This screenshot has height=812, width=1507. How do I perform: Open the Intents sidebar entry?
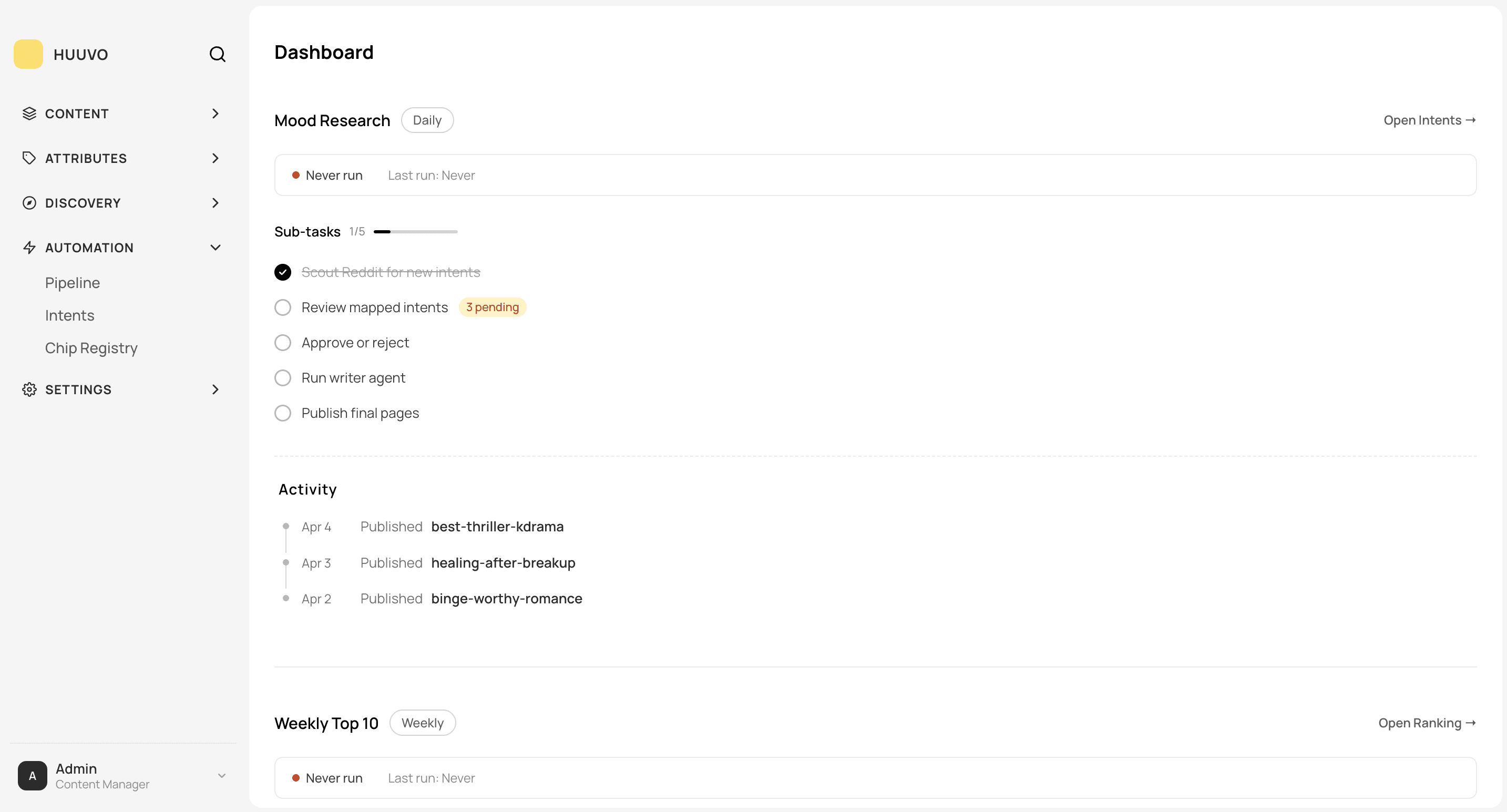(69, 315)
